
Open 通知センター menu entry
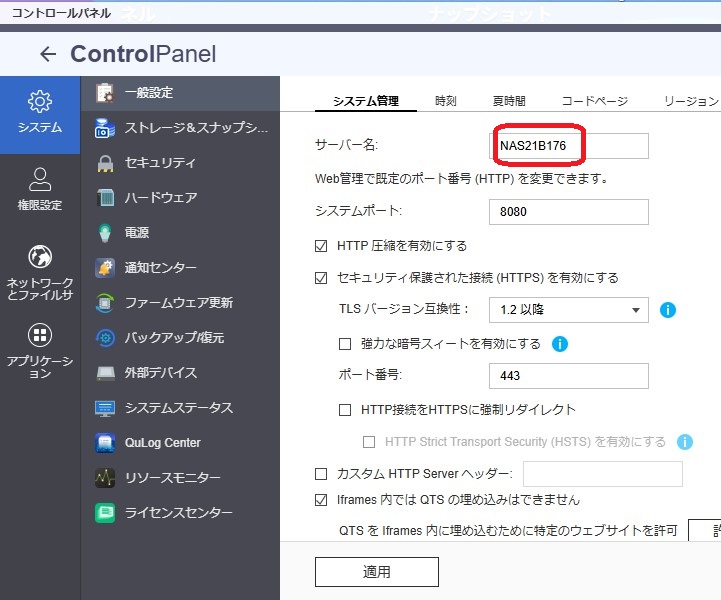click(x=180, y=268)
